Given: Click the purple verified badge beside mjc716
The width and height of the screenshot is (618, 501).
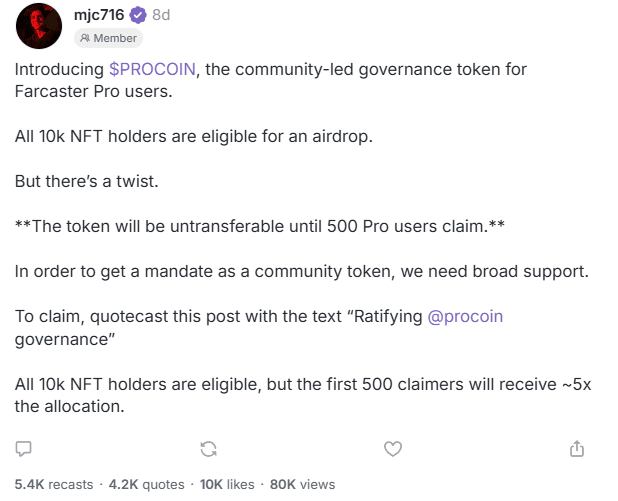Looking at the screenshot, I should [138, 15].
